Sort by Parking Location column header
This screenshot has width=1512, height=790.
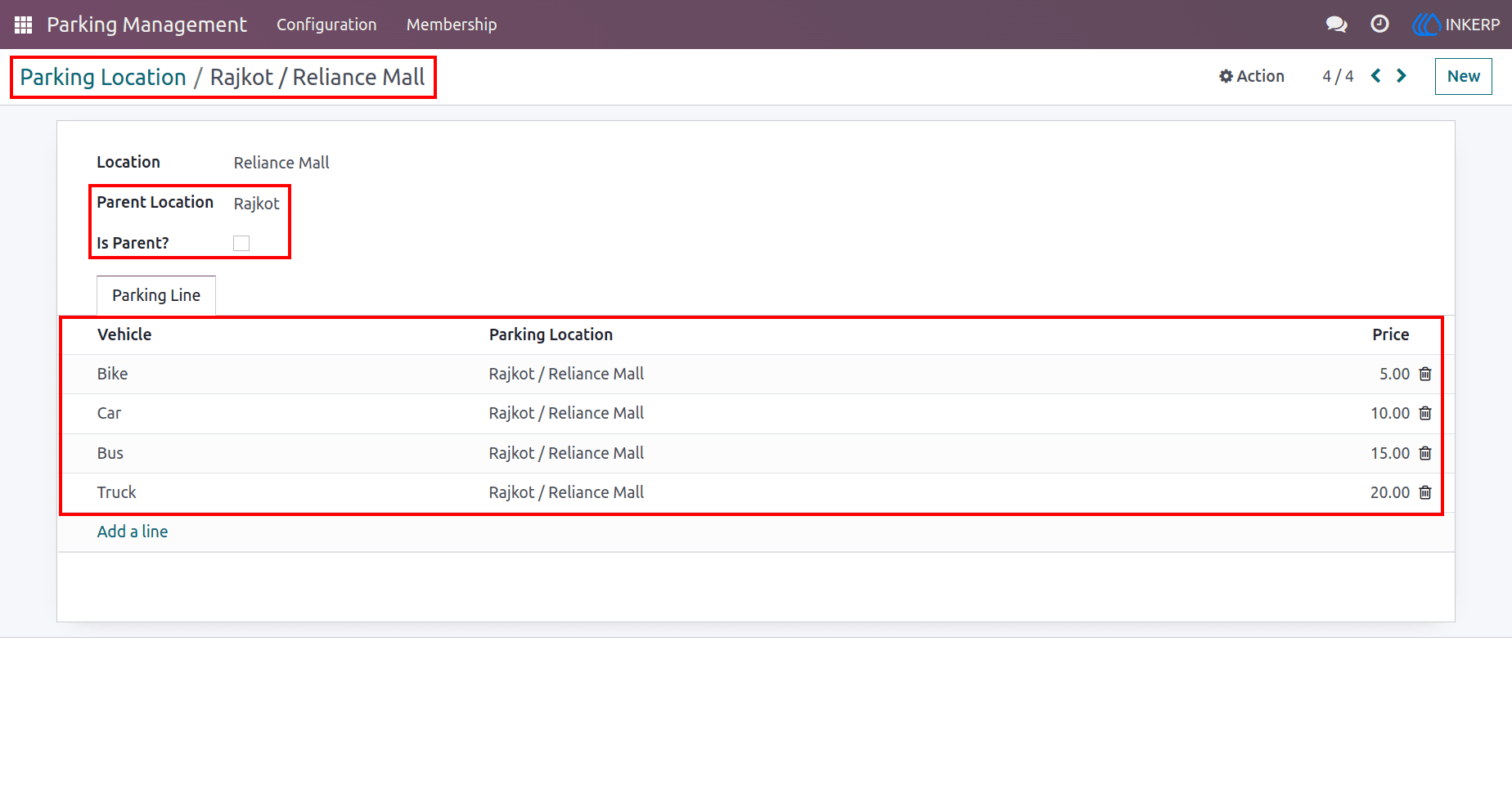click(551, 334)
